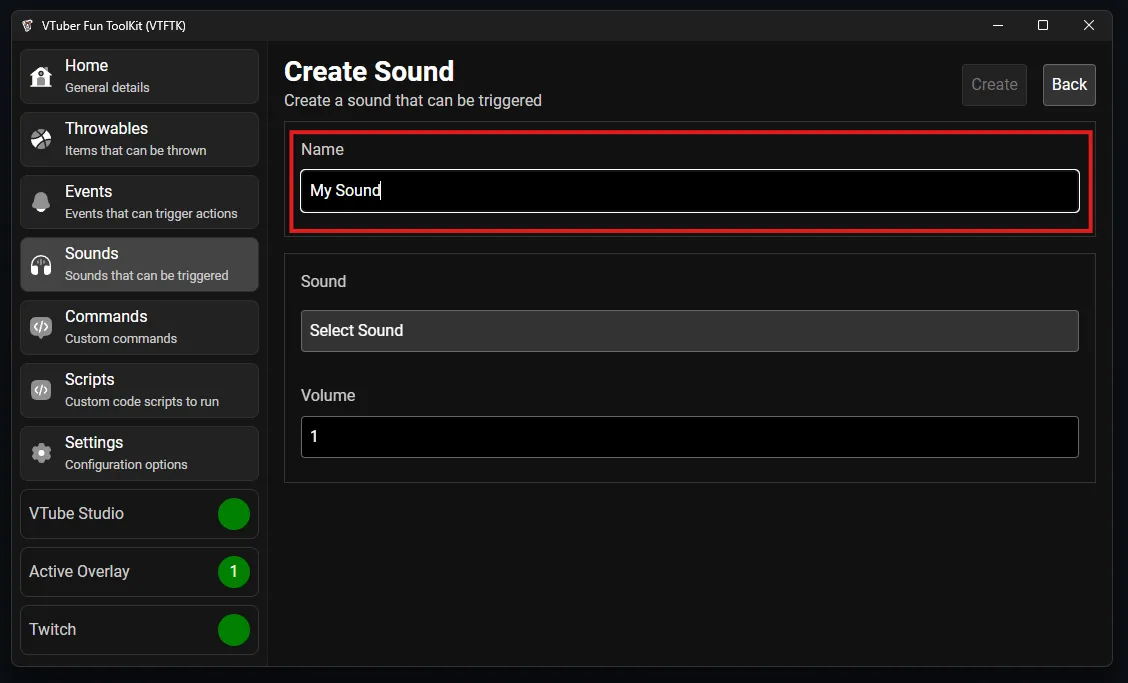
Task: Open the Select Sound picker
Action: tap(689, 331)
